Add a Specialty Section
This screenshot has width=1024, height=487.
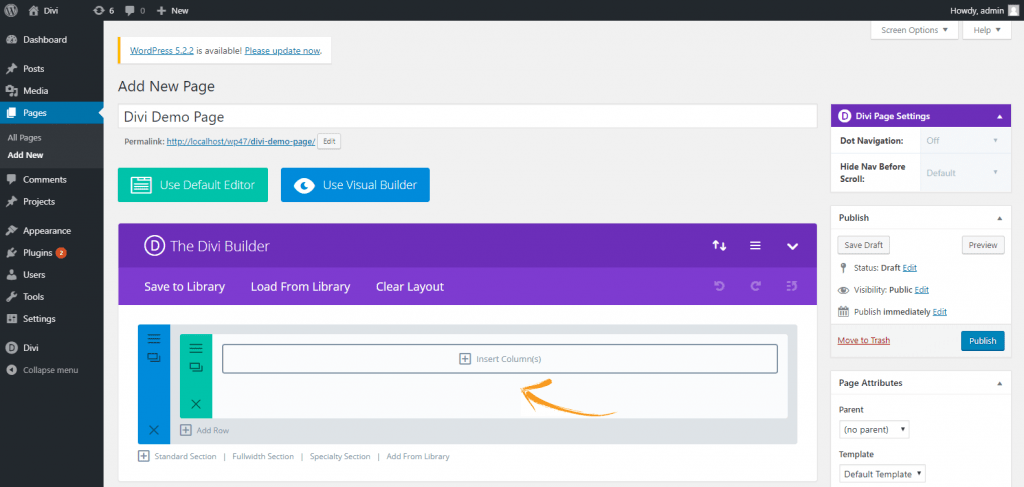click(x=340, y=456)
